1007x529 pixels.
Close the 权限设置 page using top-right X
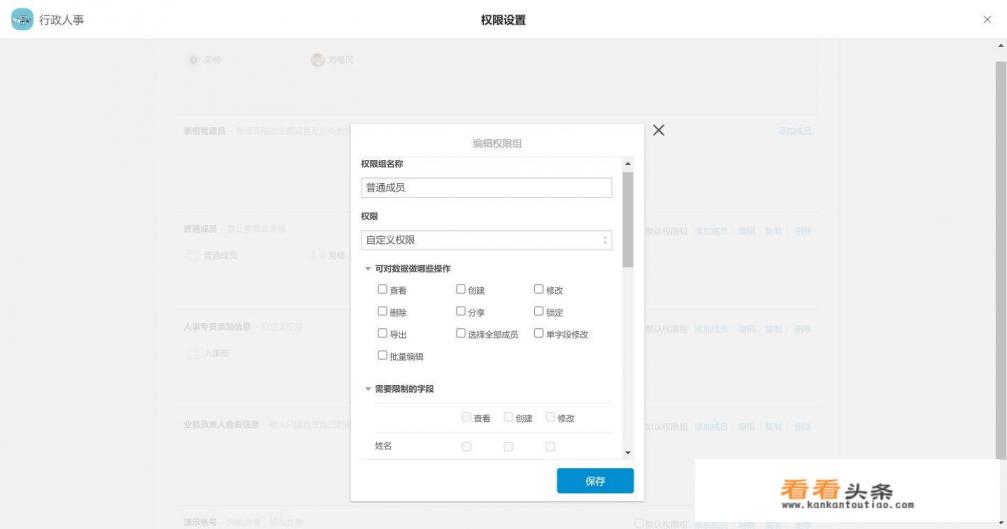click(x=987, y=20)
